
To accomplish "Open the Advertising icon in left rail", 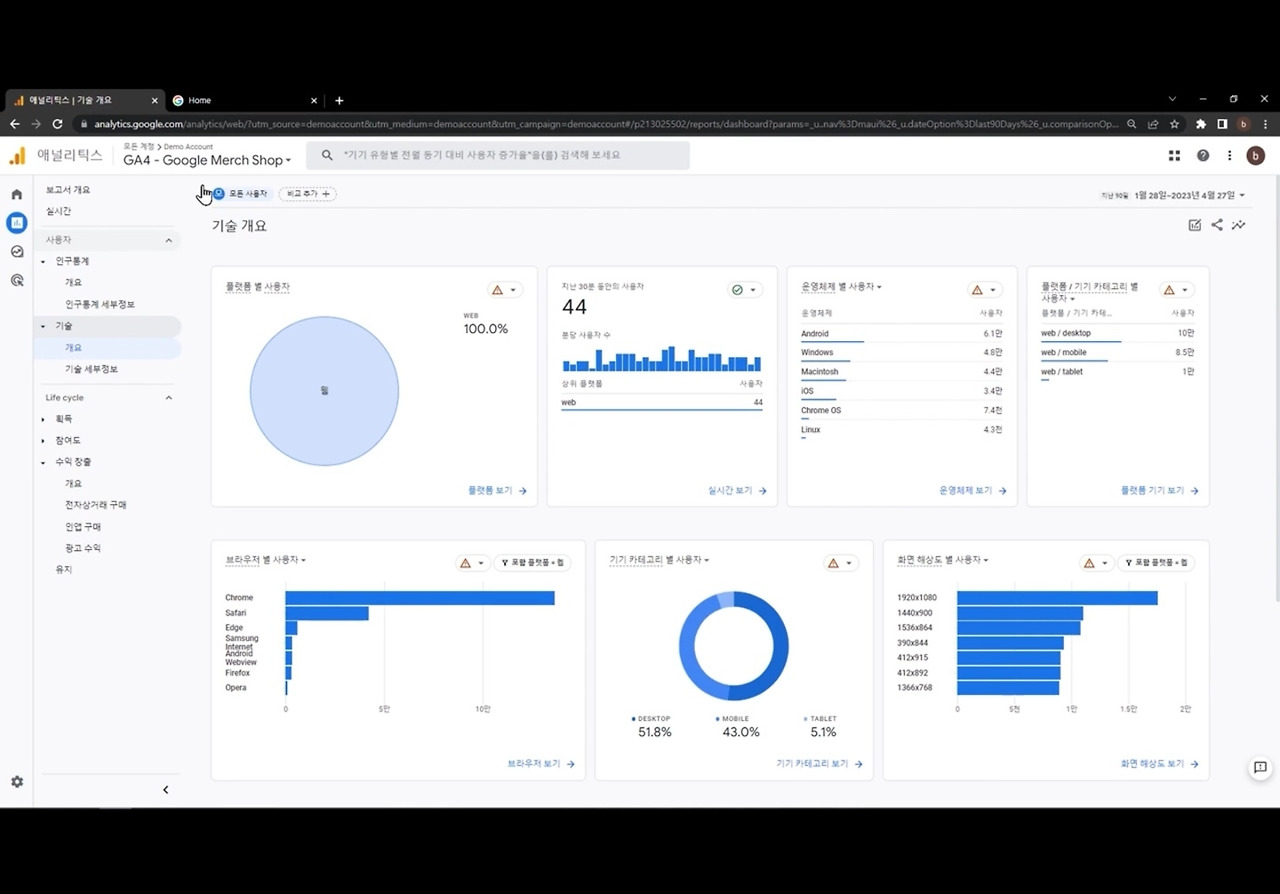I will (16, 281).
